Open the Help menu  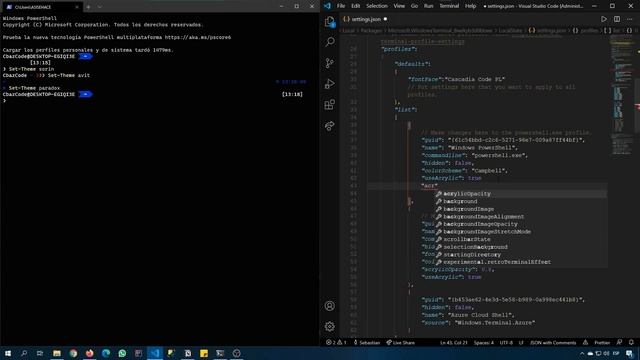click(471, 6)
